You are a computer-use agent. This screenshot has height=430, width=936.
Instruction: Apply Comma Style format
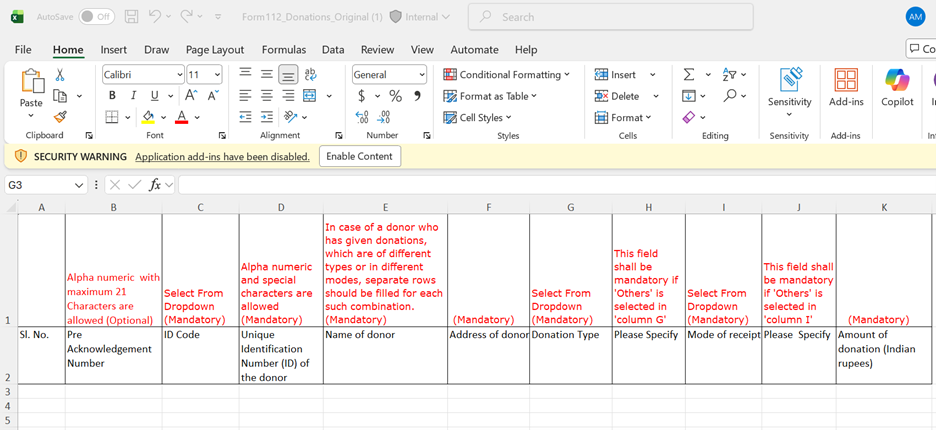click(417, 96)
